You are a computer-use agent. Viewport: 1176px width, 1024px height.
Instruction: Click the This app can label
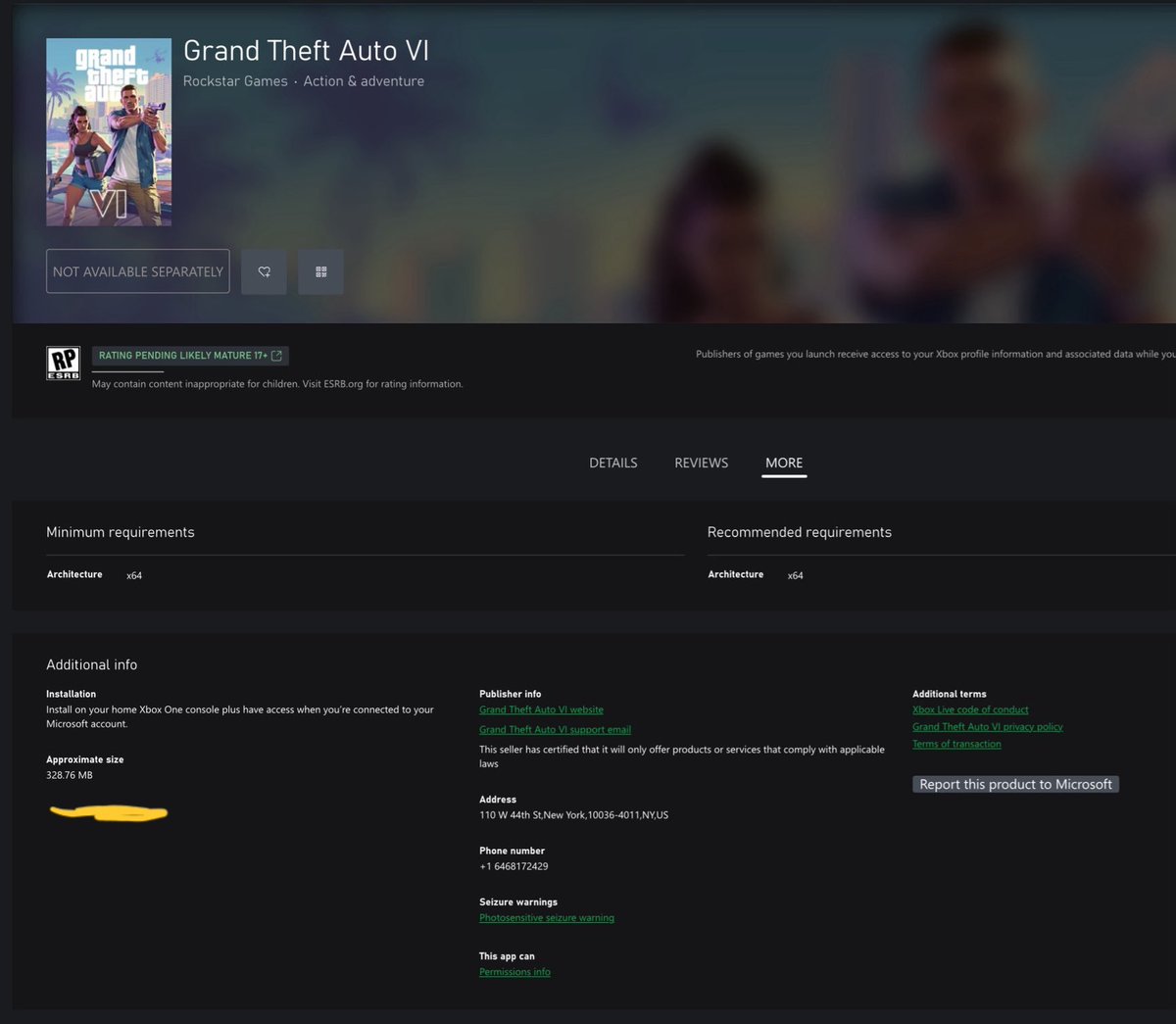507,956
